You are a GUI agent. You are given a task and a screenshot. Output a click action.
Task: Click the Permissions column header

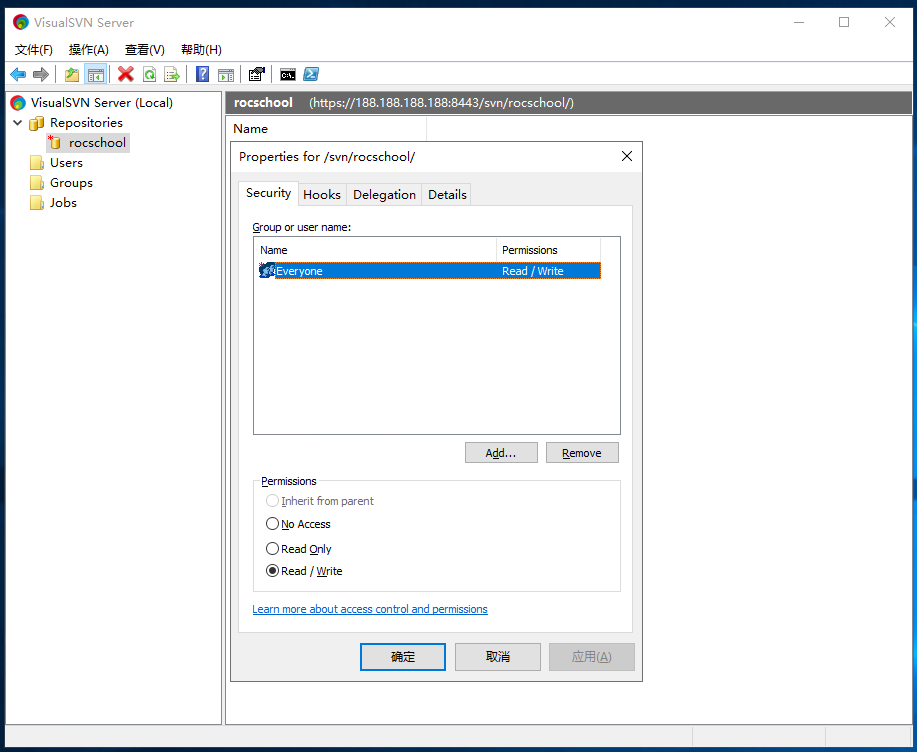click(x=548, y=250)
